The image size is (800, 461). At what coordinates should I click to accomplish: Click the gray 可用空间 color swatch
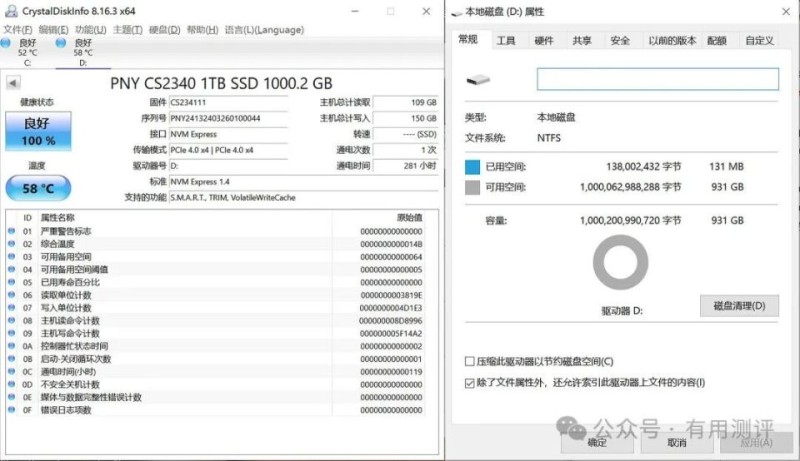pos(472,187)
